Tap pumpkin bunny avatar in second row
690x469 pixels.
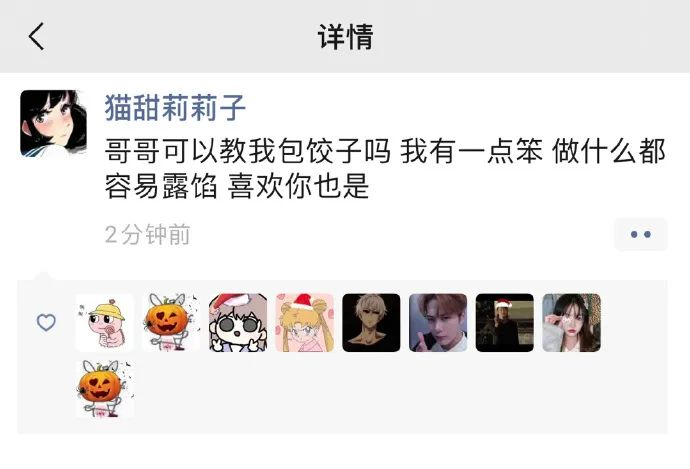(x=104, y=389)
